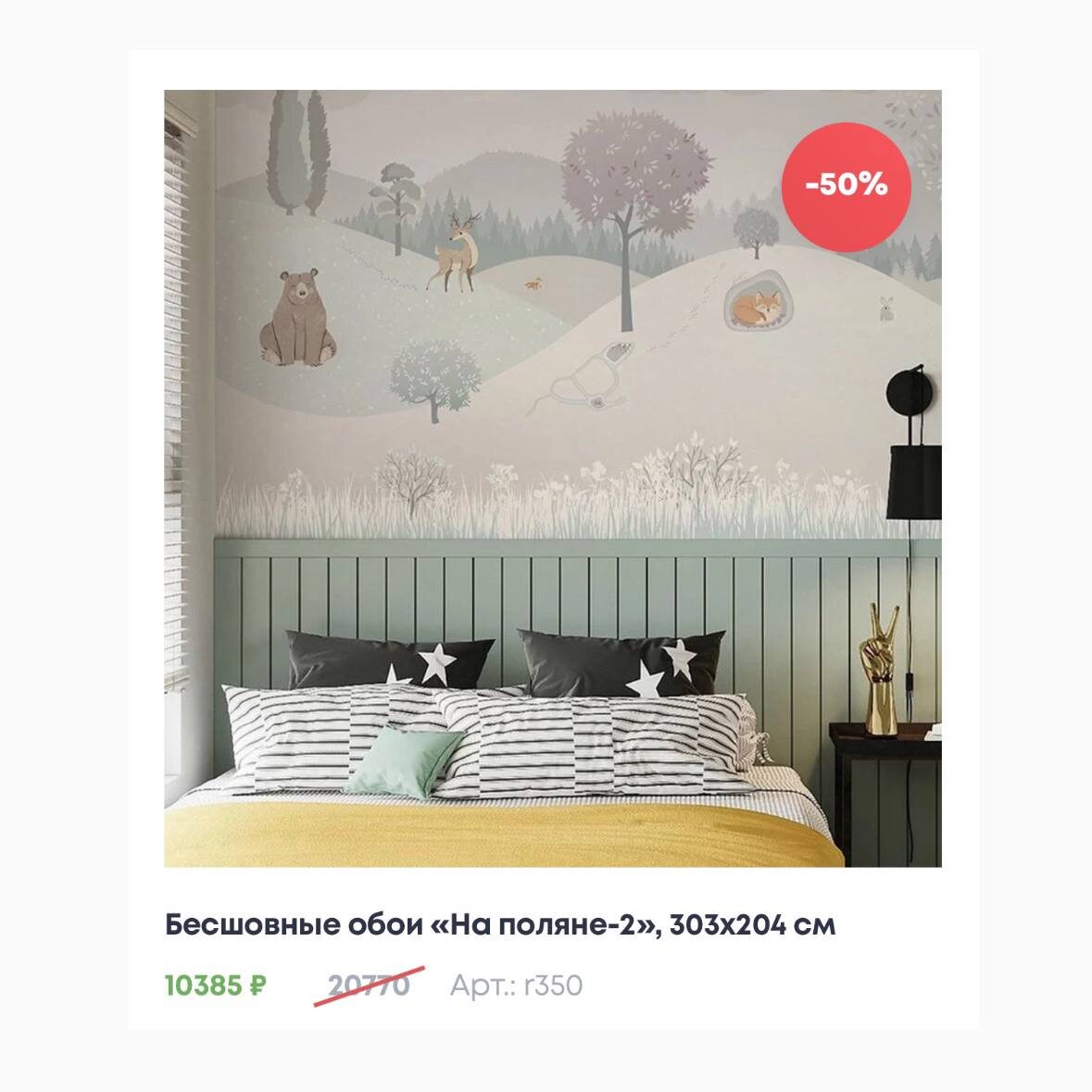1092x1092 pixels.
Task: Click the gold peace-sign hand statue
Action: 881,670
